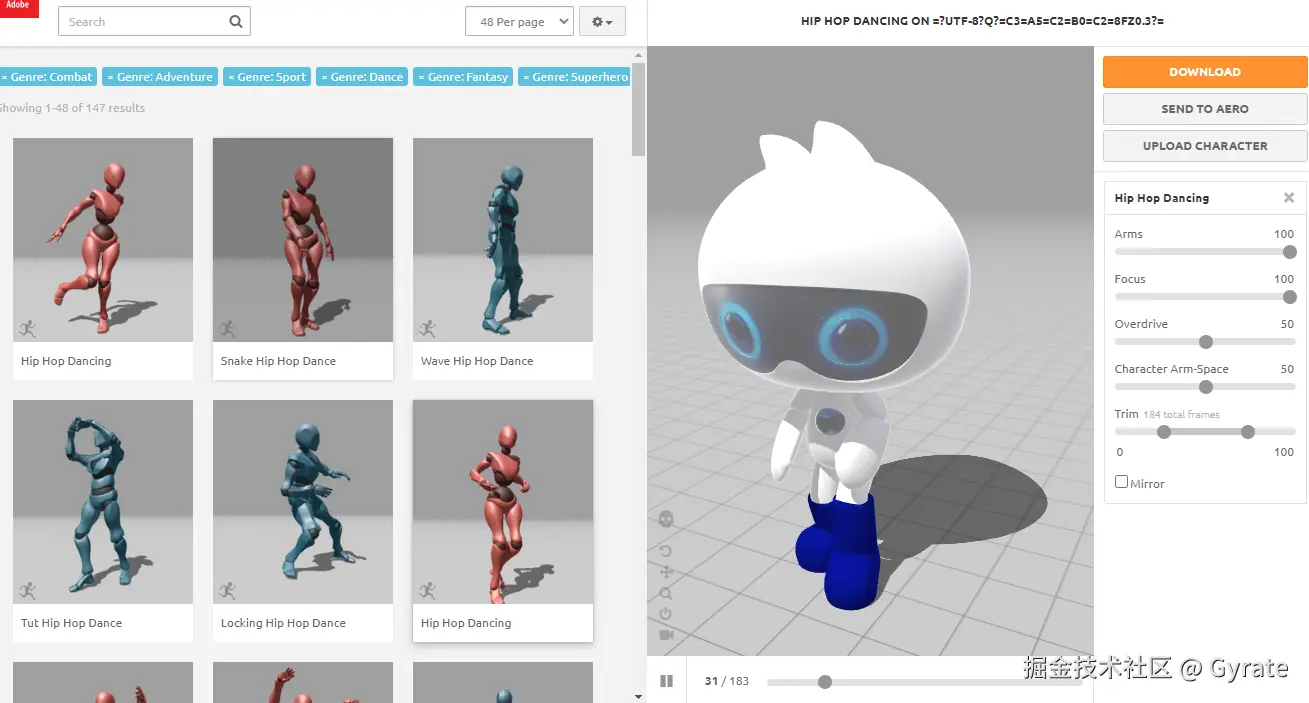Click the Trim slider start handle

(1163, 432)
